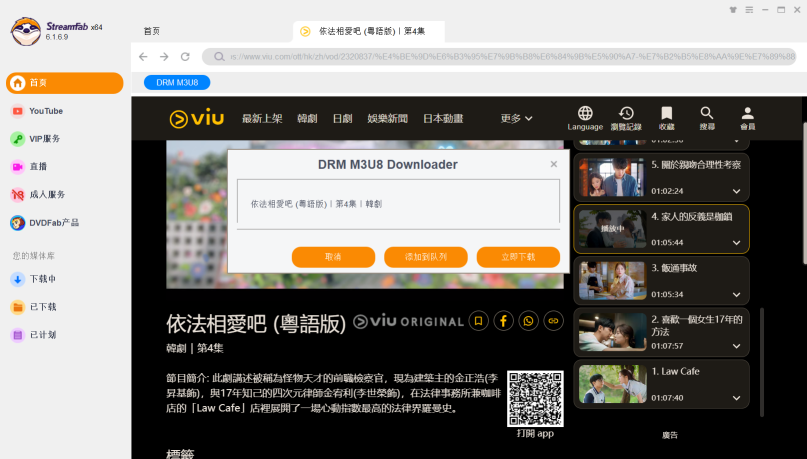Open 瀏覽記錄 viewing history
The width and height of the screenshot is (807, 459).
pyautogui.click(x=626, y=118)
